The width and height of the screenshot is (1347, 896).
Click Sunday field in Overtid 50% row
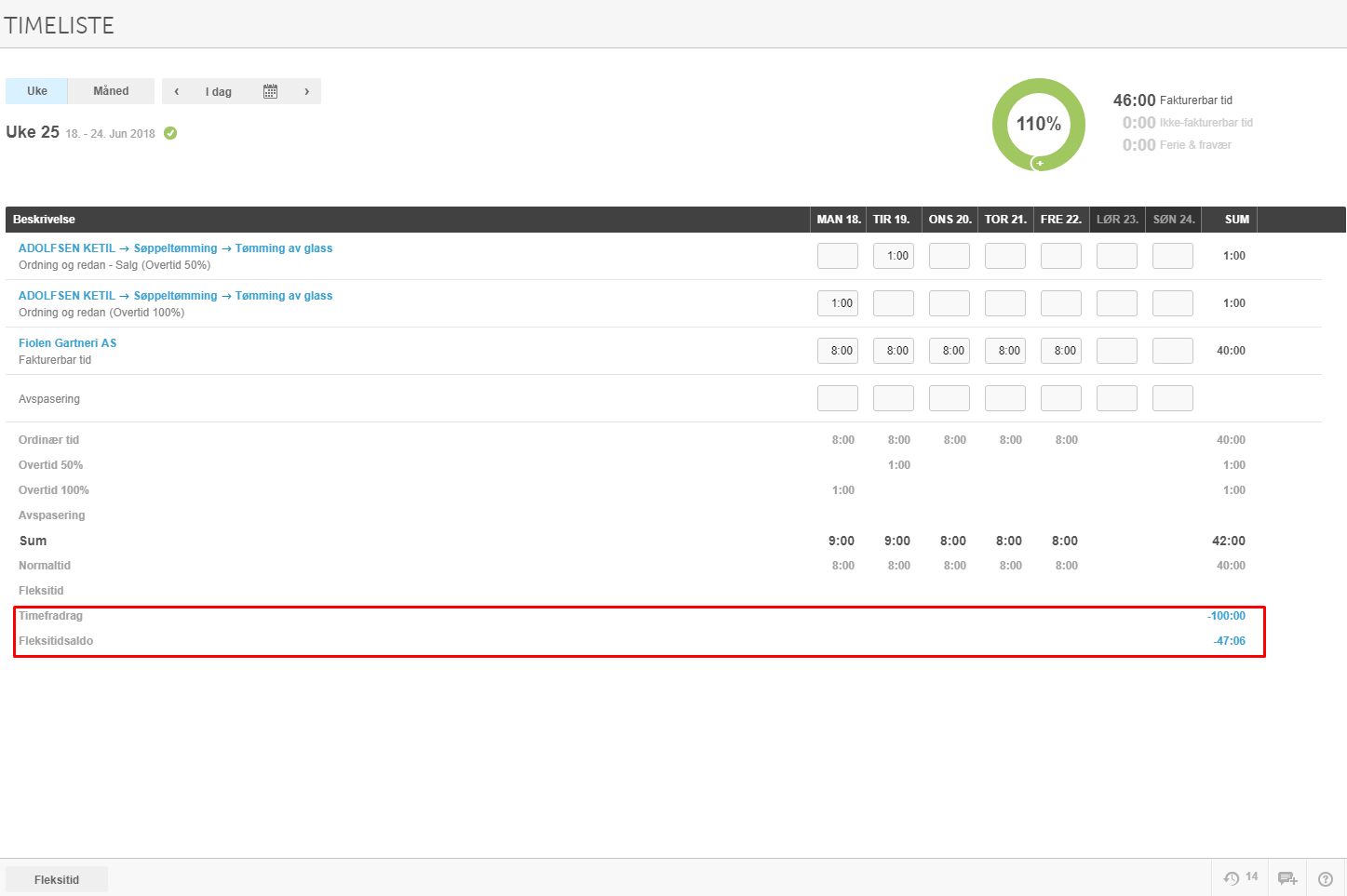tap(1173, 256)
